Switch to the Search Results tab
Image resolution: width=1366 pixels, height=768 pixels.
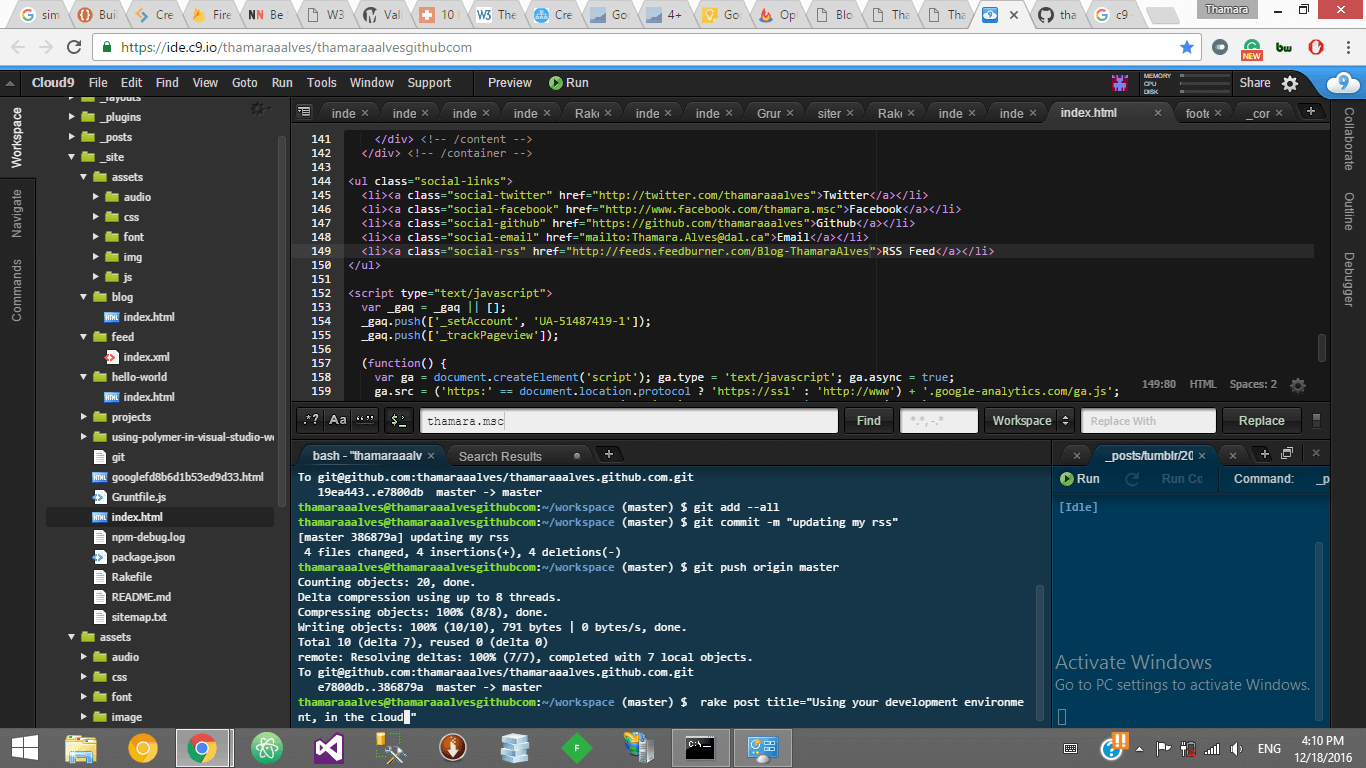500,456
